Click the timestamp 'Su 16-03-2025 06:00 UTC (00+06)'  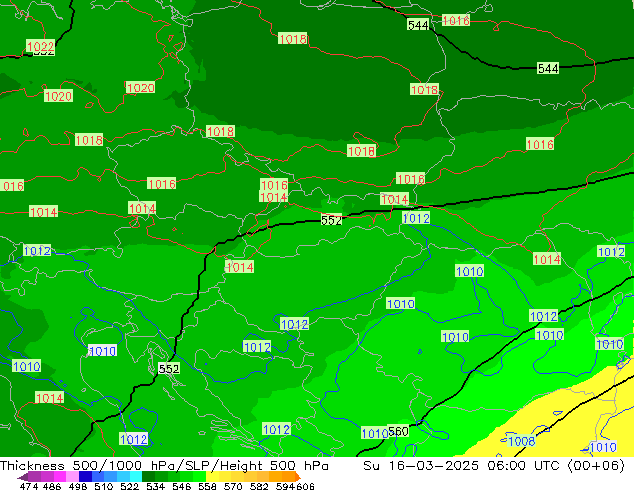(x=494, y=465)
